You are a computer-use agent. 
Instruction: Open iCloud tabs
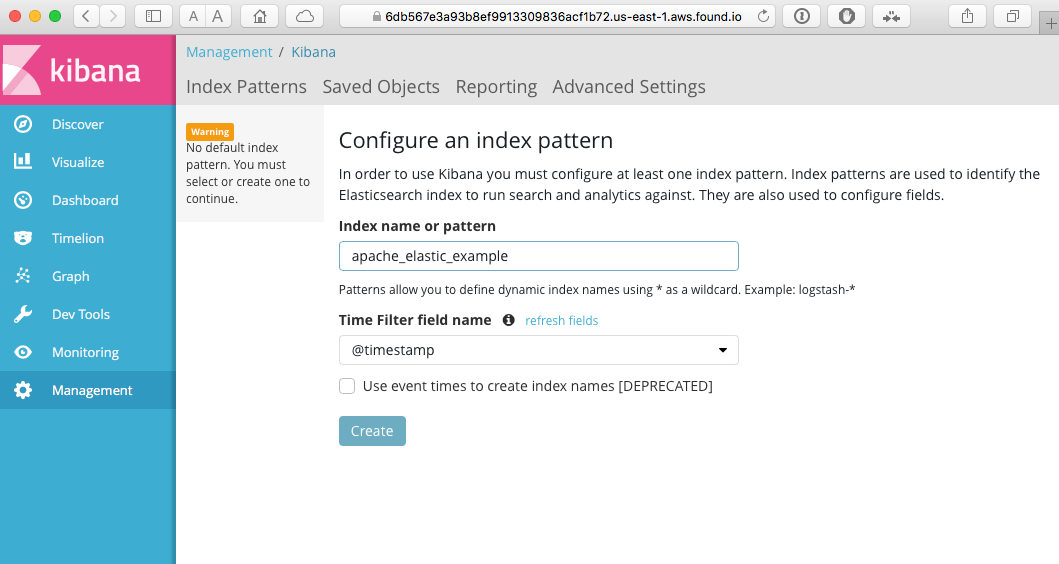tap(305, 16)
